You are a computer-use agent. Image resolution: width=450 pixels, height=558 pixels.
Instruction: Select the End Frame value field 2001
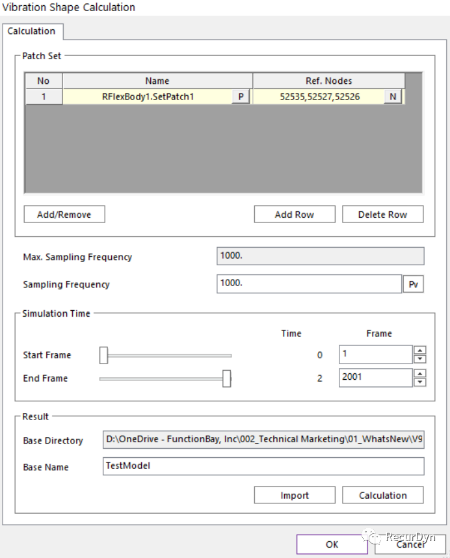point(376,378)
